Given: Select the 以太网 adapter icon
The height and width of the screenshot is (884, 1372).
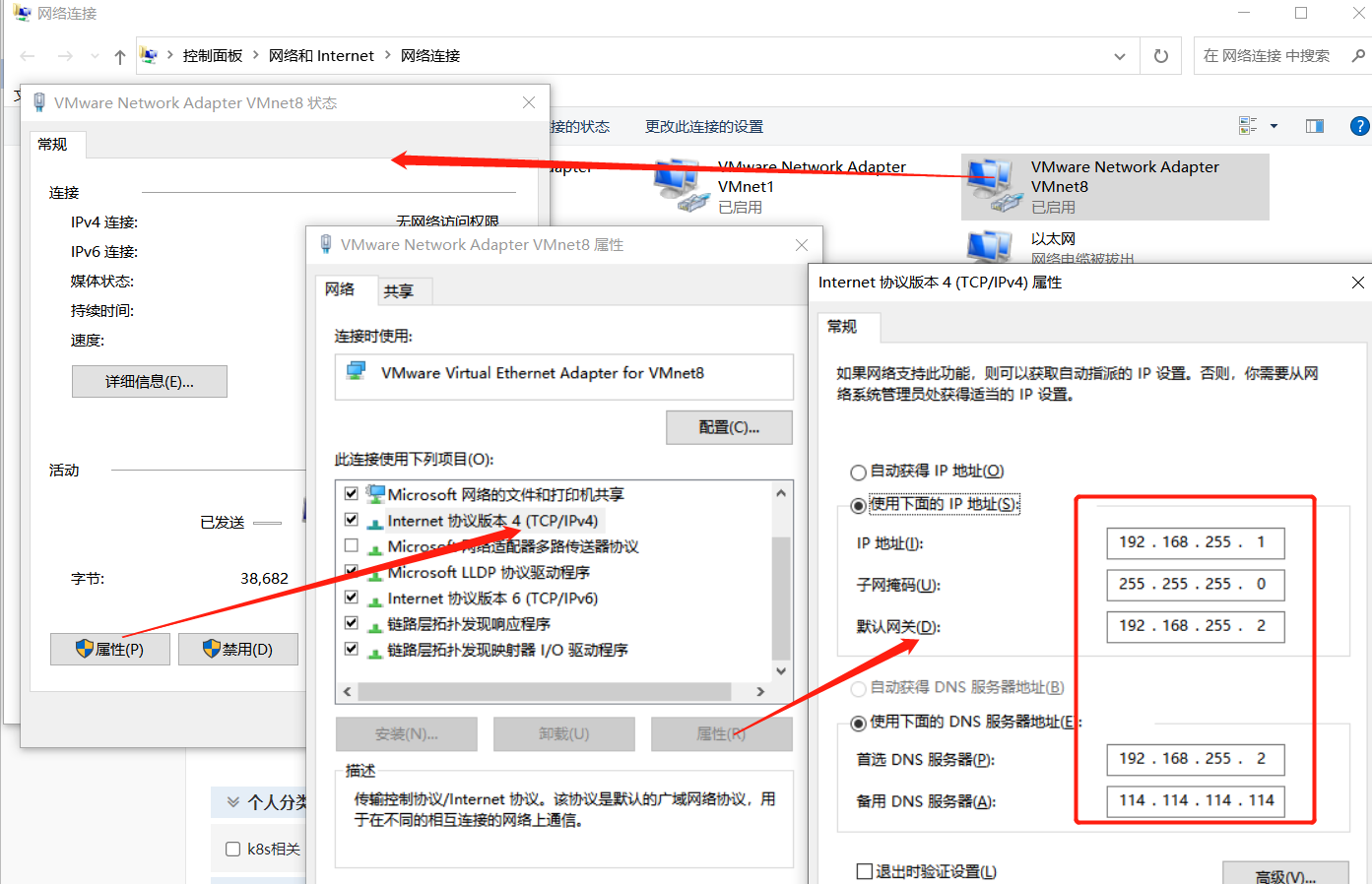Looking at the screenshot, I should coord(990,246).
